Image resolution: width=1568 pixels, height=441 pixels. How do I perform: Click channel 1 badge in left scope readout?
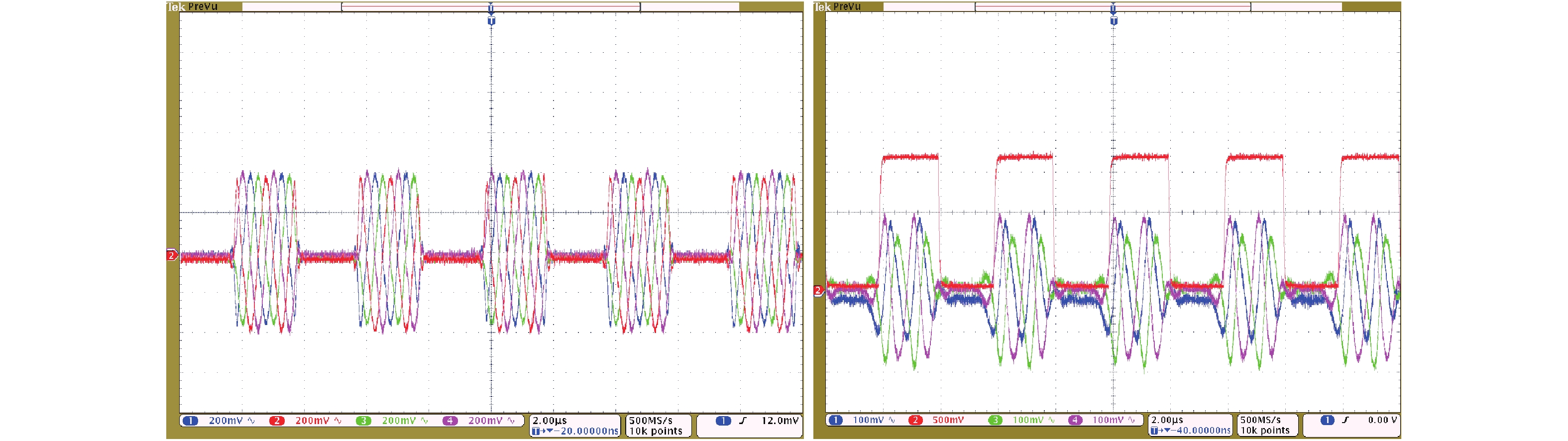coord(191,420)
